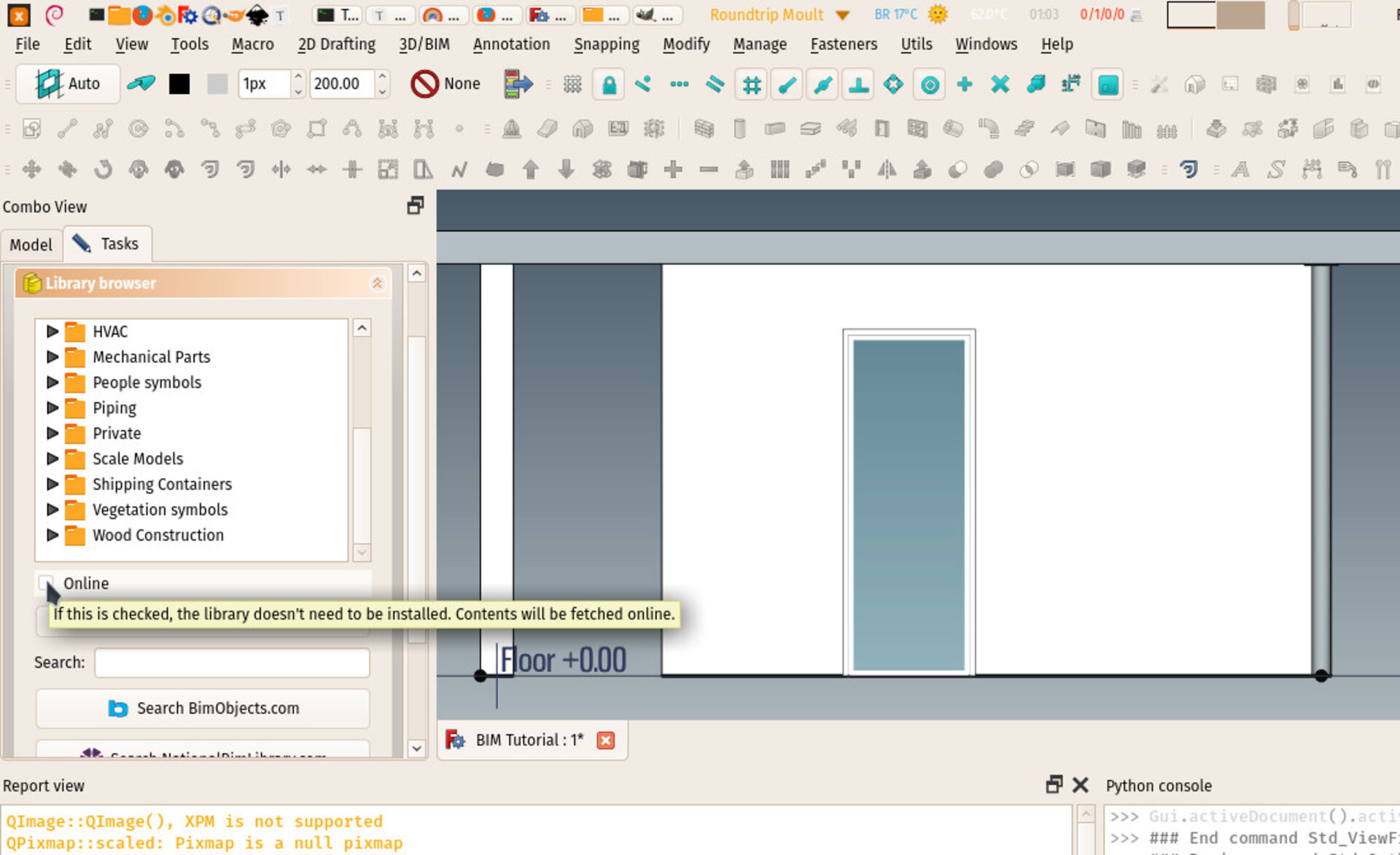Image resolution: width=1400 pixels, height=855 pixels.
Task: Open the Snapping menu
Action: click(x=607, y=44)
